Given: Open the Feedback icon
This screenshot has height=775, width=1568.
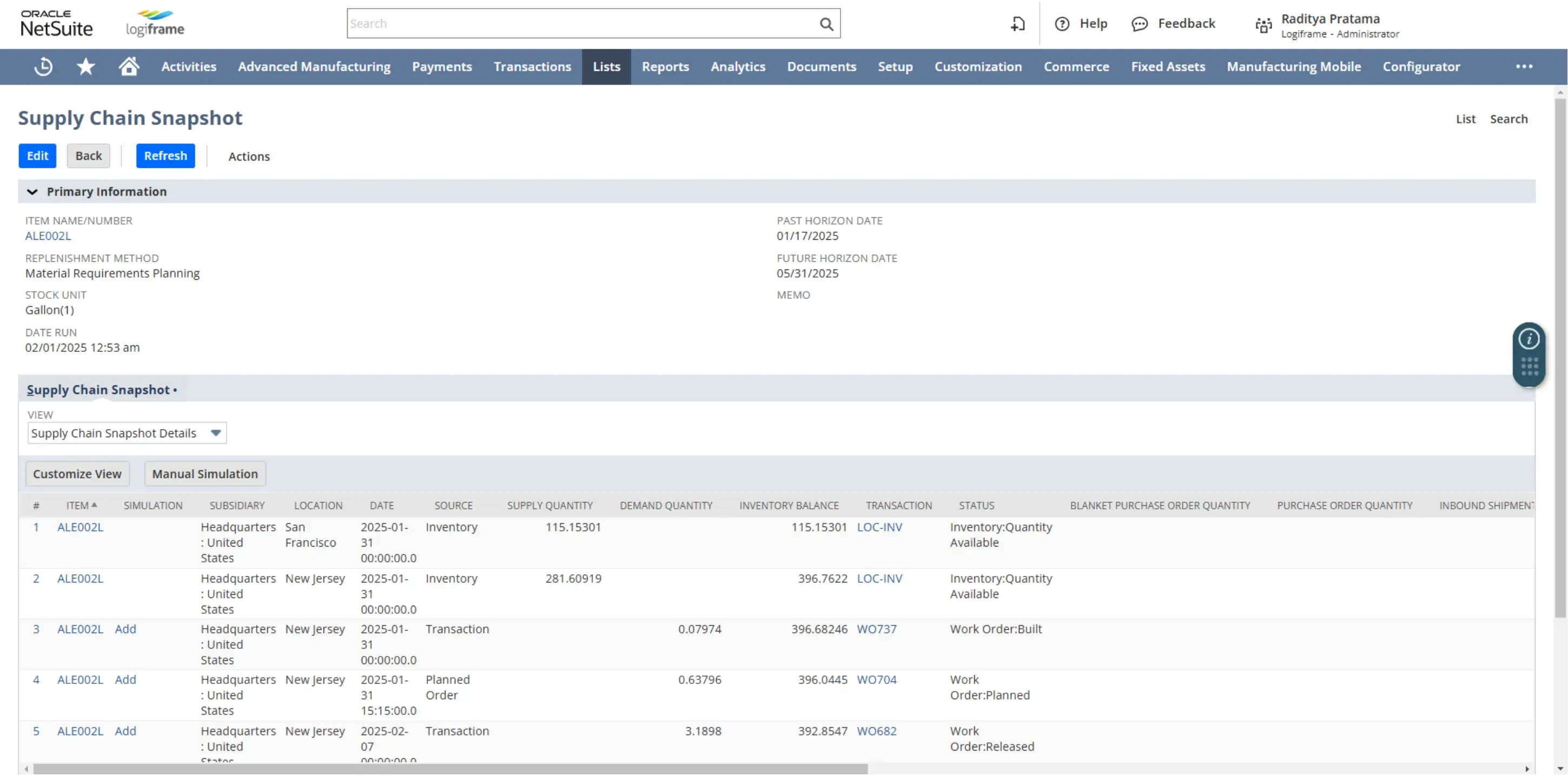Looking at the screenshot, I should 1140,23.
